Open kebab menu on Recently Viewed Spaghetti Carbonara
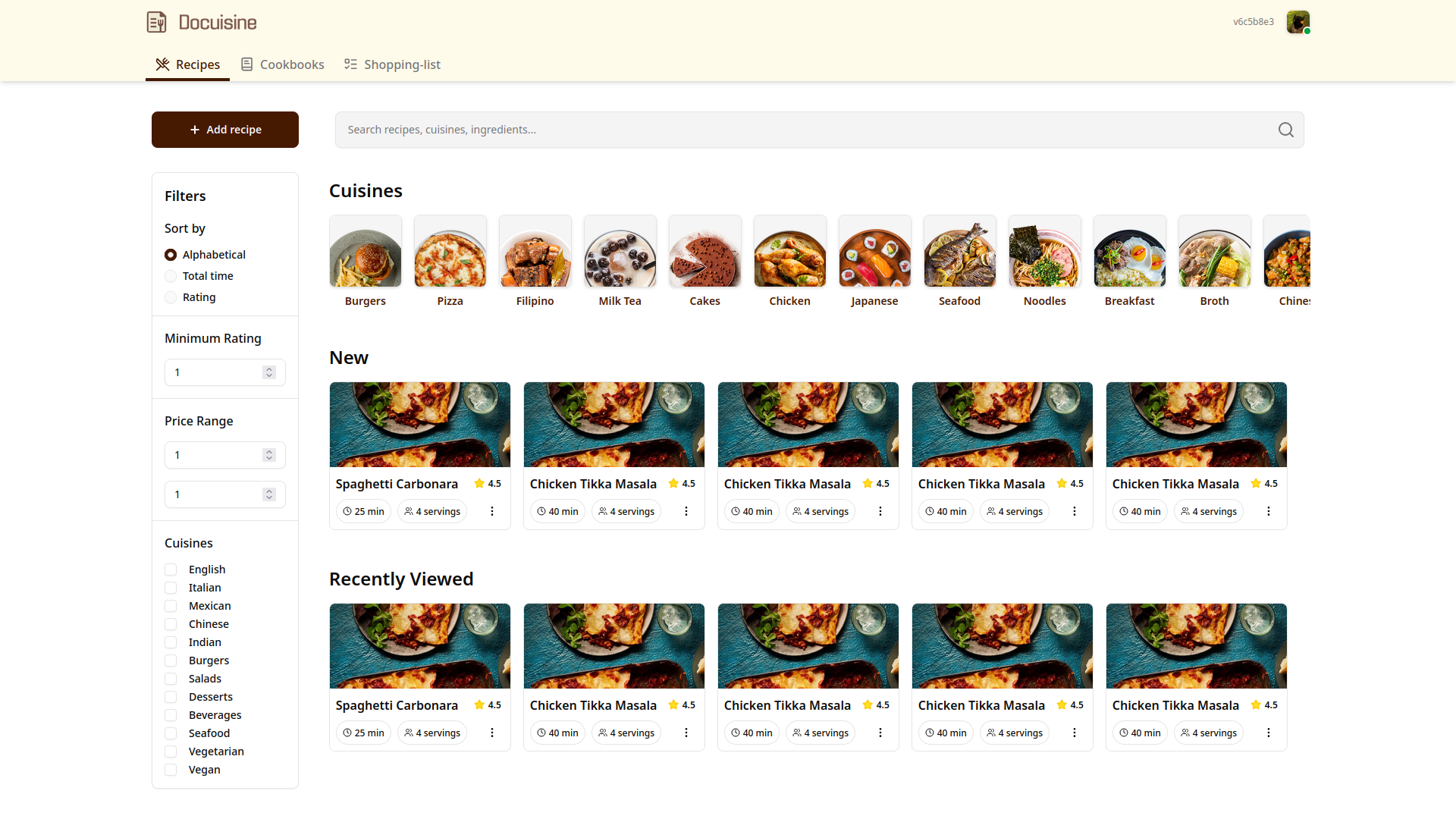This screenshot has width=1456, height=819. point(492,733)
